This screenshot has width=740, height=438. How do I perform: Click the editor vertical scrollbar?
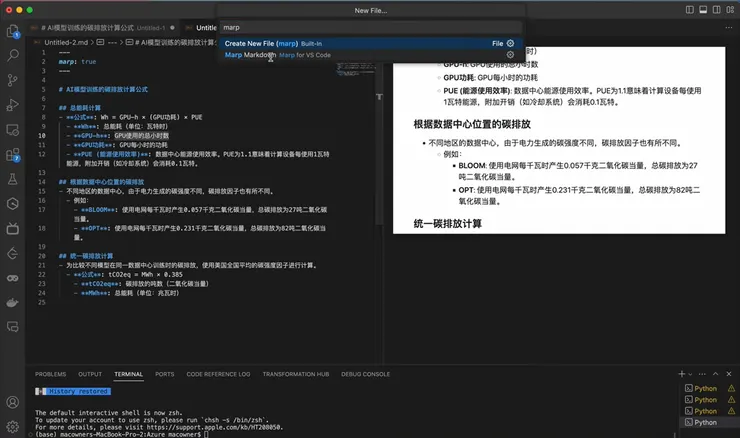coord(379,137)
